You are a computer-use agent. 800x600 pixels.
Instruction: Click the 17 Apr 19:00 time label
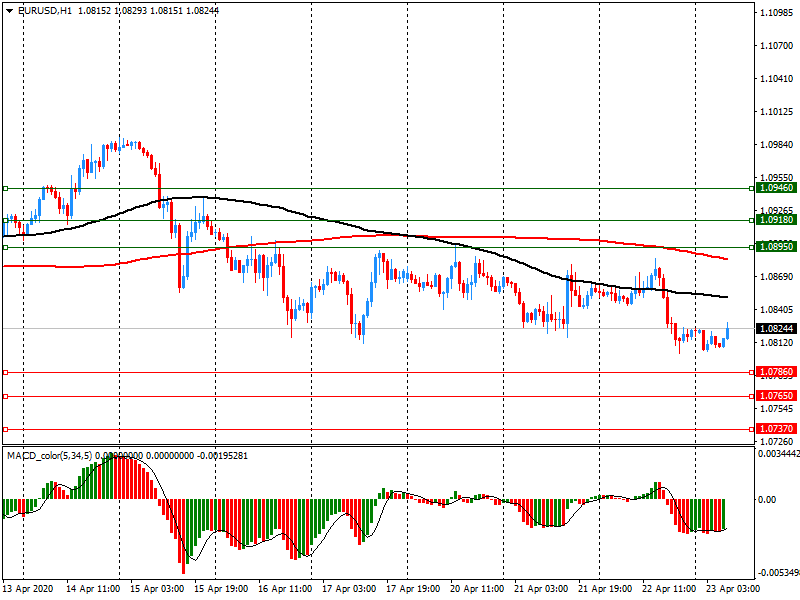coord(413,589)
